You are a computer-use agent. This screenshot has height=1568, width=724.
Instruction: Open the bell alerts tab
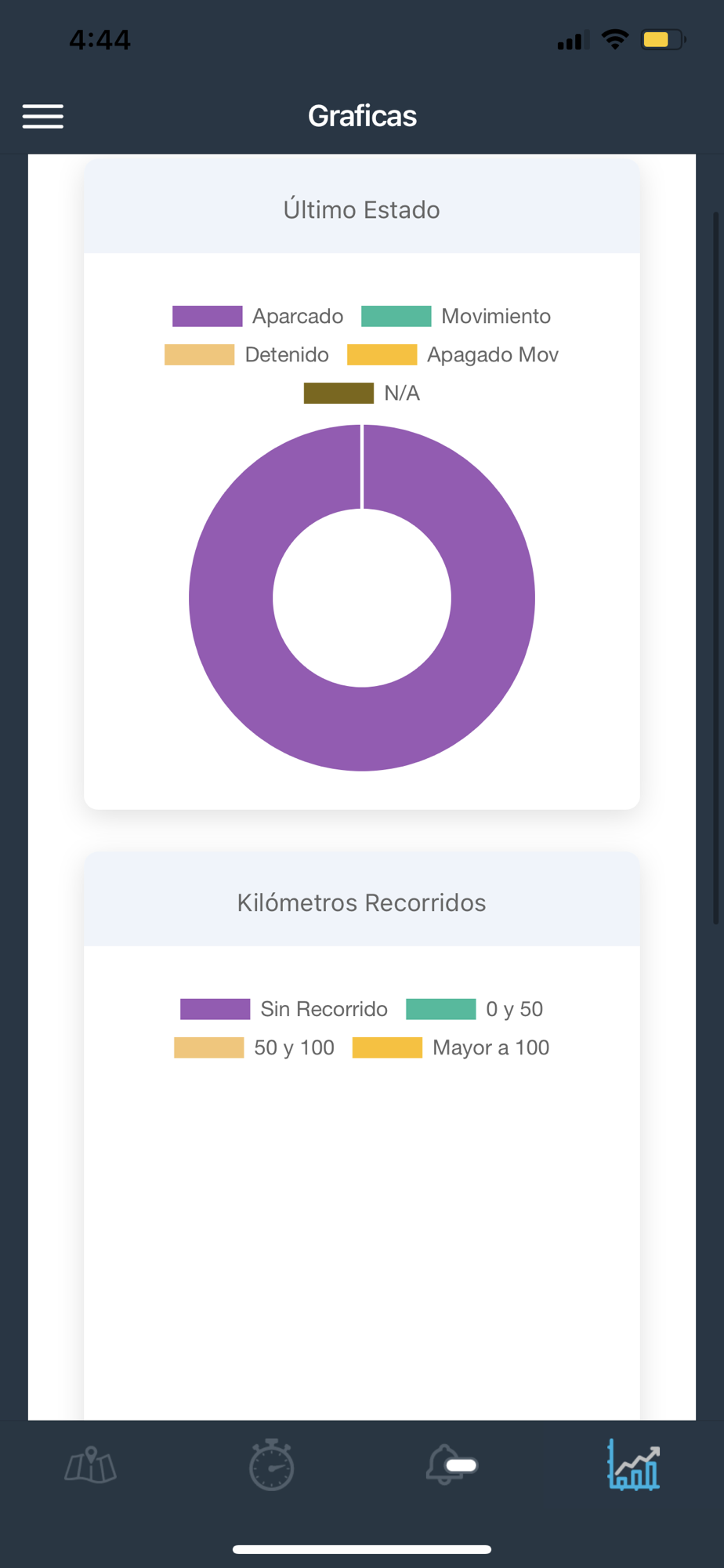coord(451,1465)
